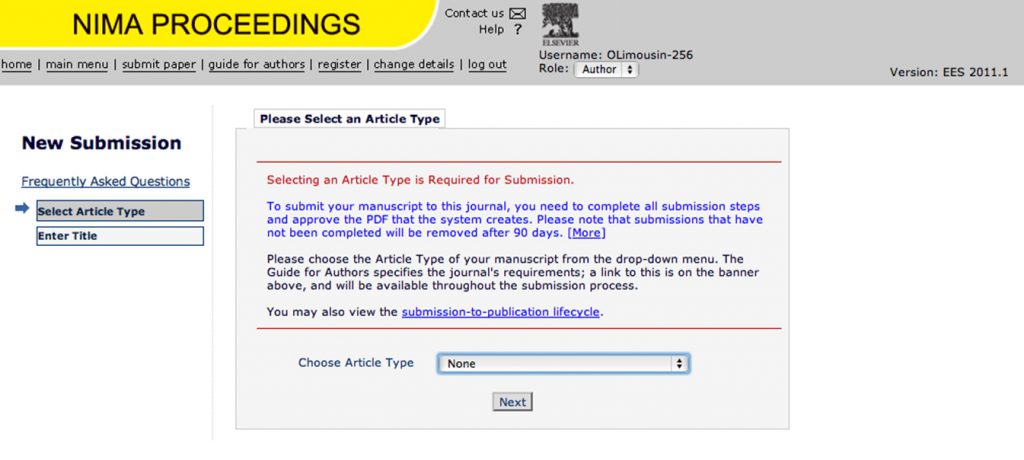Click the Elsevier tree logo
The image size is (1024, 460).
pyautogui.click(x=559, y=24)
